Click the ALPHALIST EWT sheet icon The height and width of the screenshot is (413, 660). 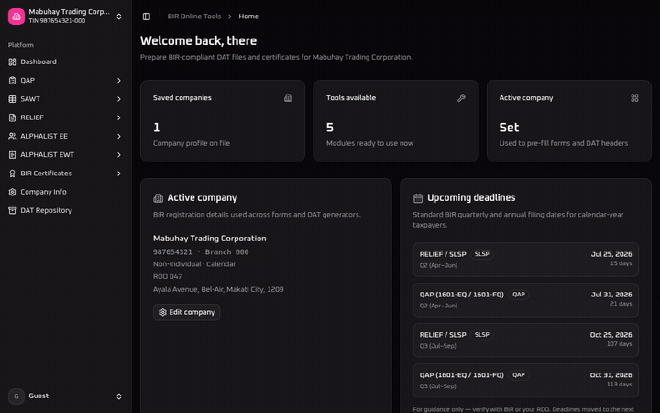[x=12, y=155]
